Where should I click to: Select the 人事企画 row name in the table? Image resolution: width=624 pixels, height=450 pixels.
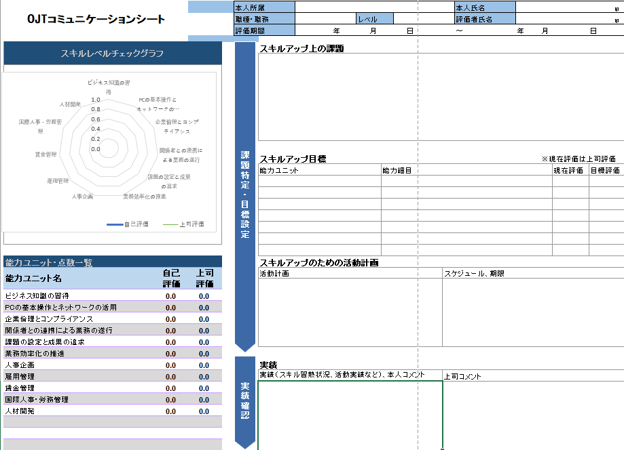coord(20,365)
